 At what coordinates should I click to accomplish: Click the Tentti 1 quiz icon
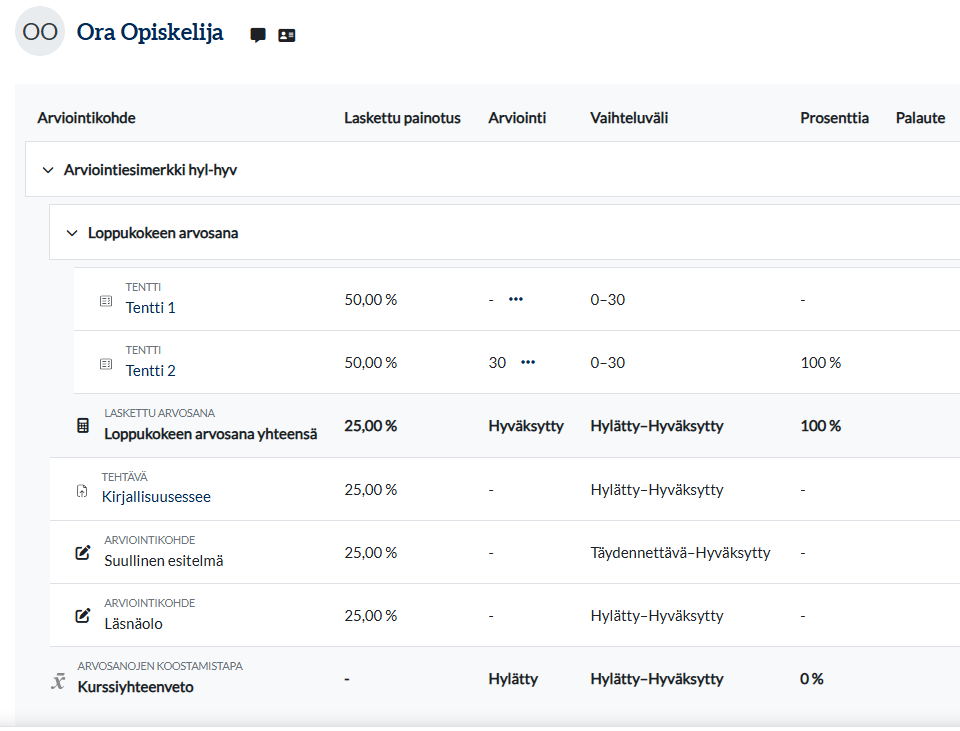tap(106, 300)
